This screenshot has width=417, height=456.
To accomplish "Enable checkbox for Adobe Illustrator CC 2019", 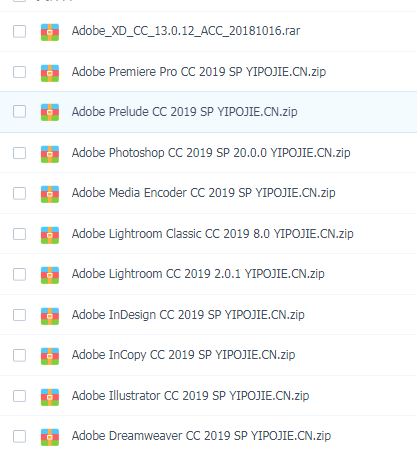I will click(x=19, y=396).
